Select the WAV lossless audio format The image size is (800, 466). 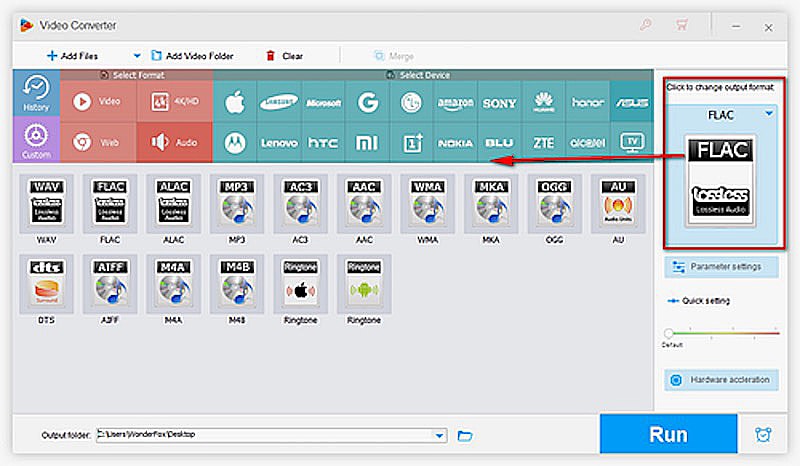tap(46, 204)
